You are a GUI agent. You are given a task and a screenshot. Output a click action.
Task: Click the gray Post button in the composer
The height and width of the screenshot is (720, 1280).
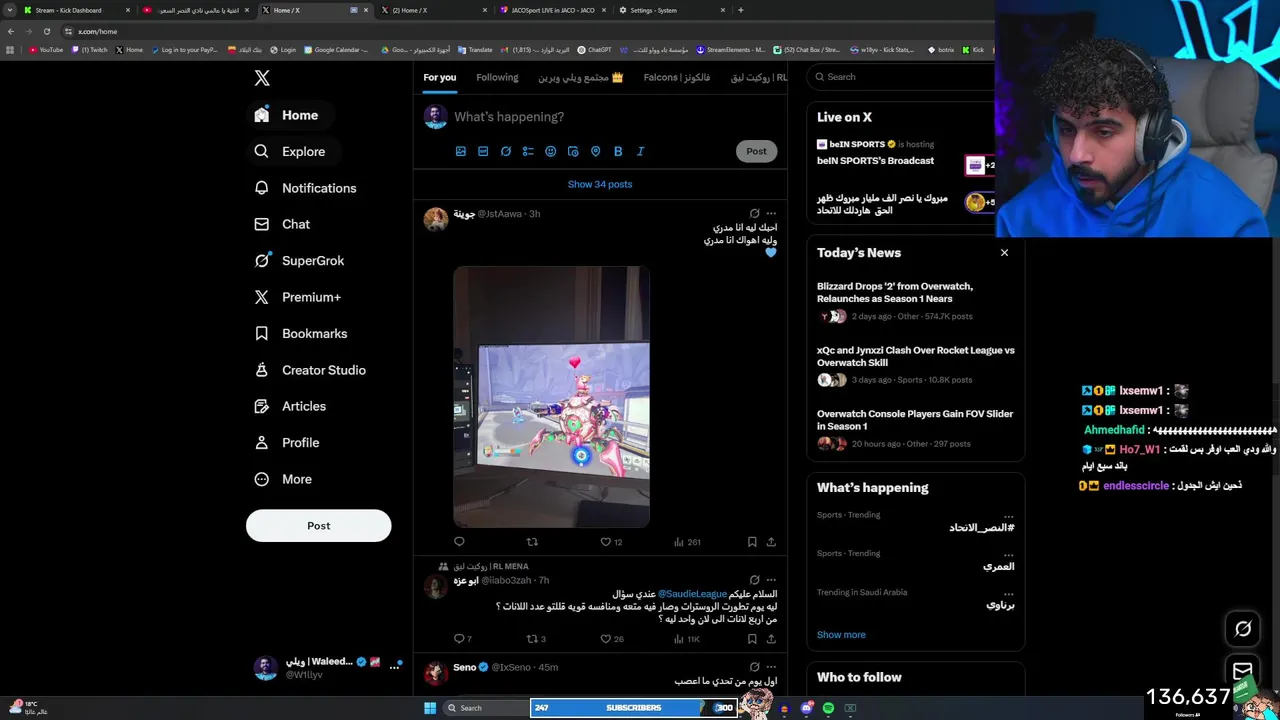[756, 151]
